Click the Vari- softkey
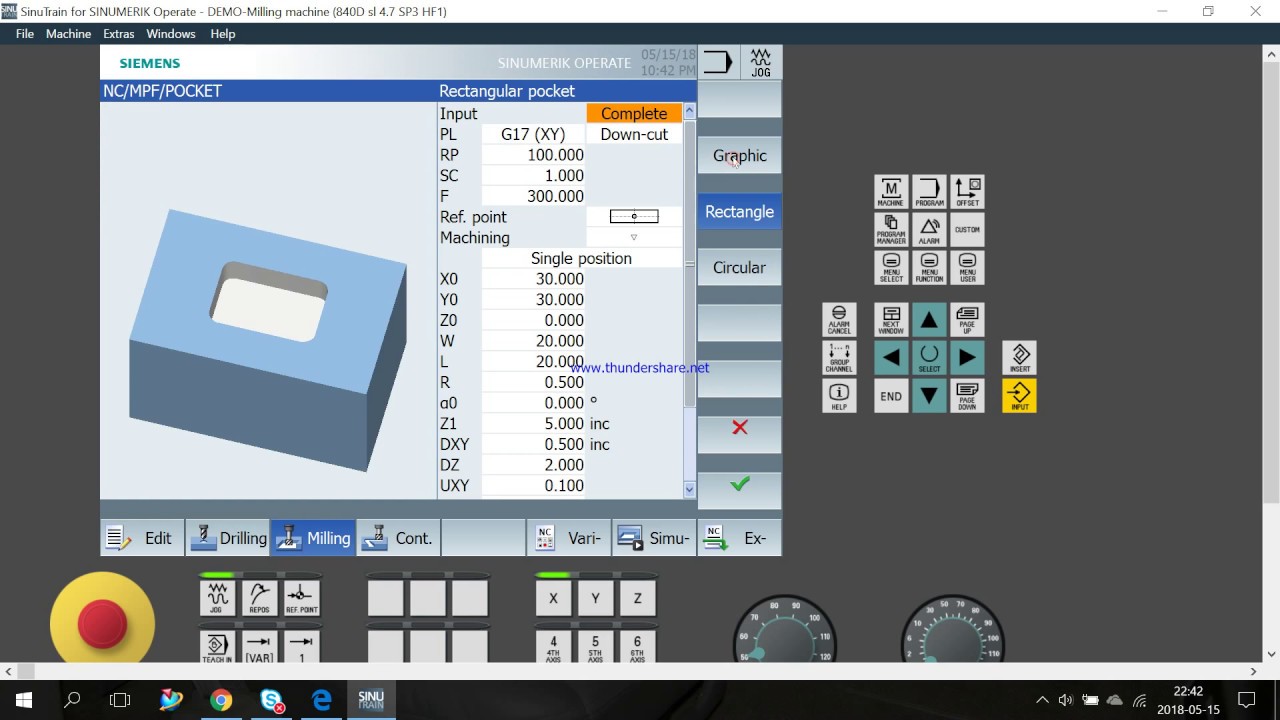Image resolution: width=1280 pixels, height=720 pixels. coord(568,538)
